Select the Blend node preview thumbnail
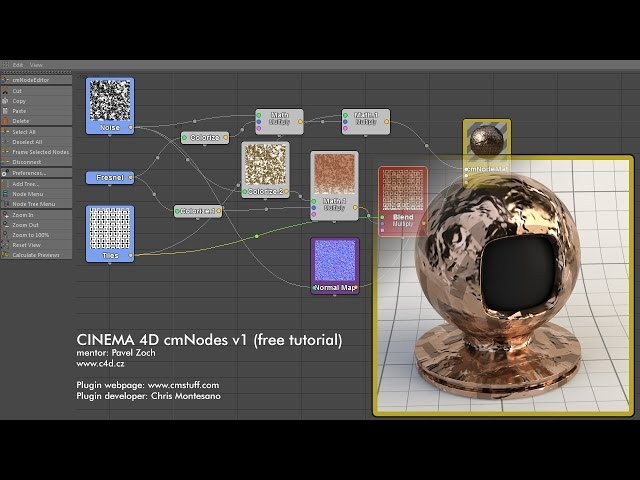Viewport: 640px width, 480px height. 403,190
